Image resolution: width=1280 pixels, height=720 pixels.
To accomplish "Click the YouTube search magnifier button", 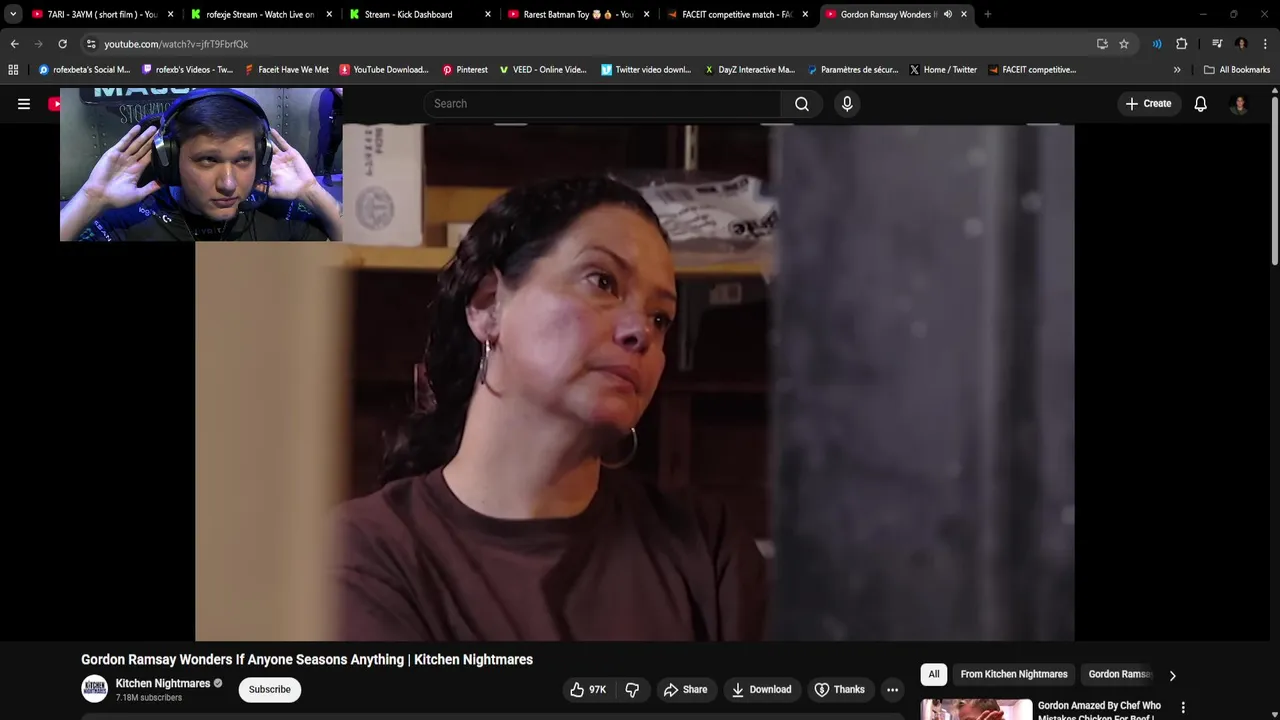I will point(802,104).
